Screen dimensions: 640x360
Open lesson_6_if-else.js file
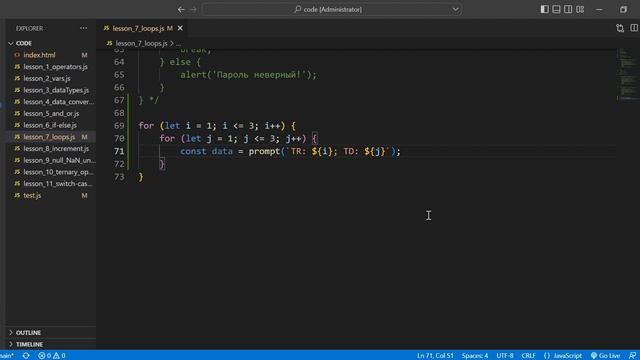50,125
